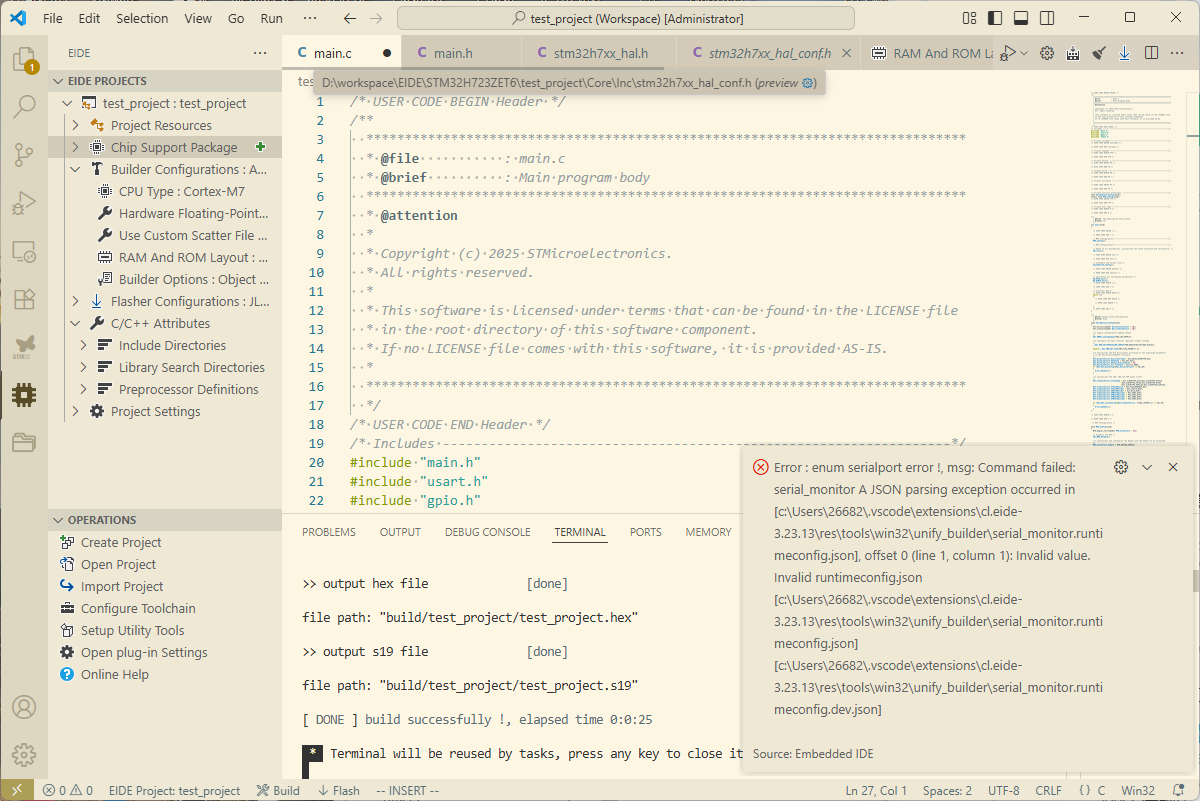Open the Manage gear in activity bar
The height and width of the screenshot is (801, 1200).
tap(24, 755)
